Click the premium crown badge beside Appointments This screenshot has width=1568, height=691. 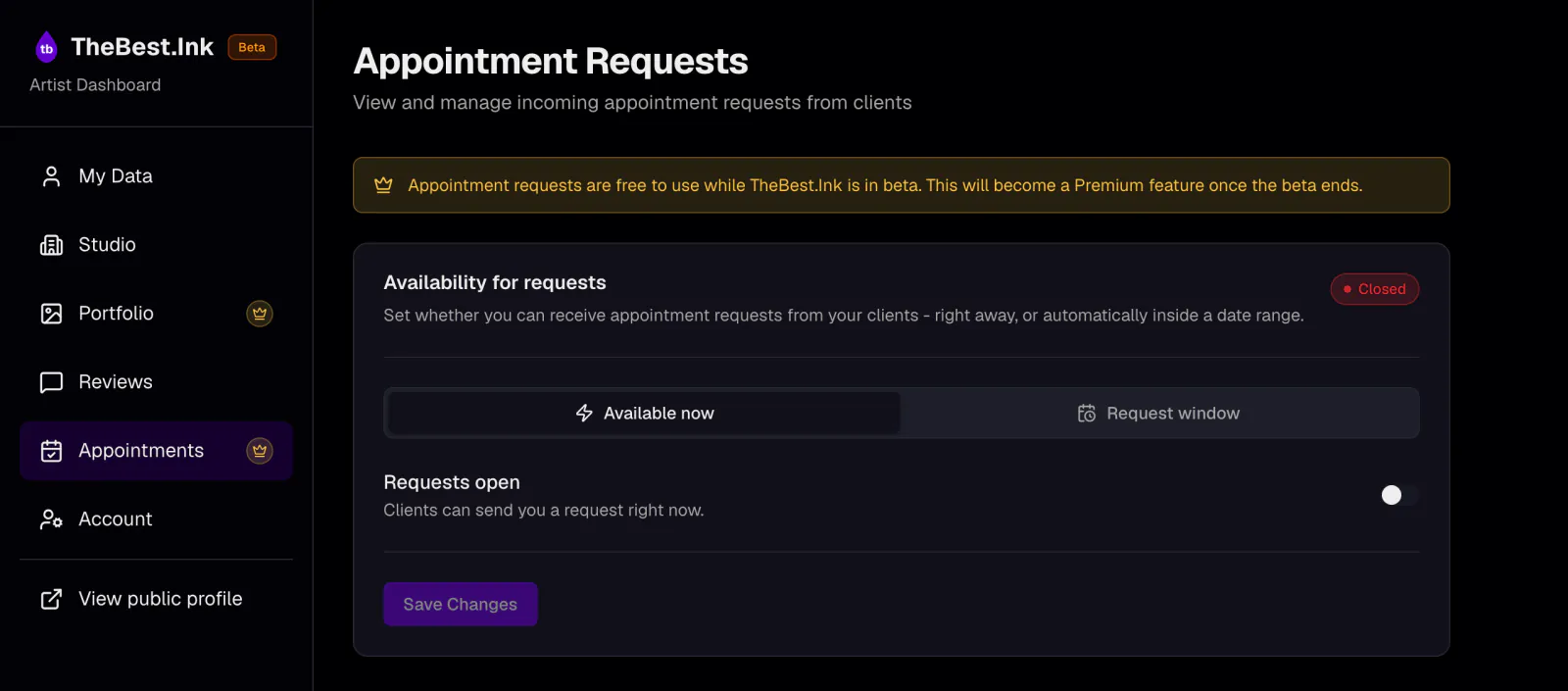click(260, 451)
